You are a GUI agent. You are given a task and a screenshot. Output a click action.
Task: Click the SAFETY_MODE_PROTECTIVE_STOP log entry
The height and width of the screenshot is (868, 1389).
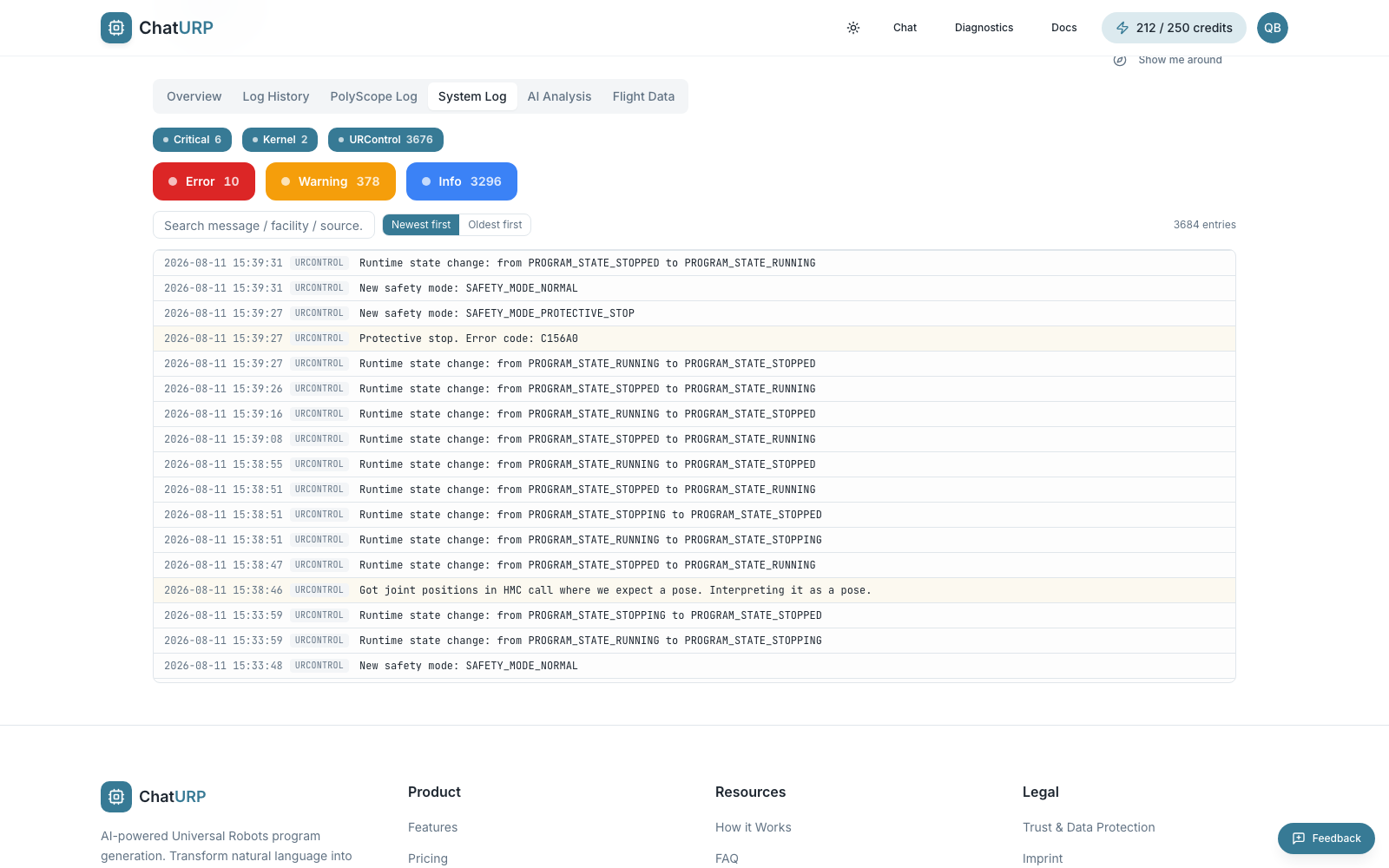694,313
